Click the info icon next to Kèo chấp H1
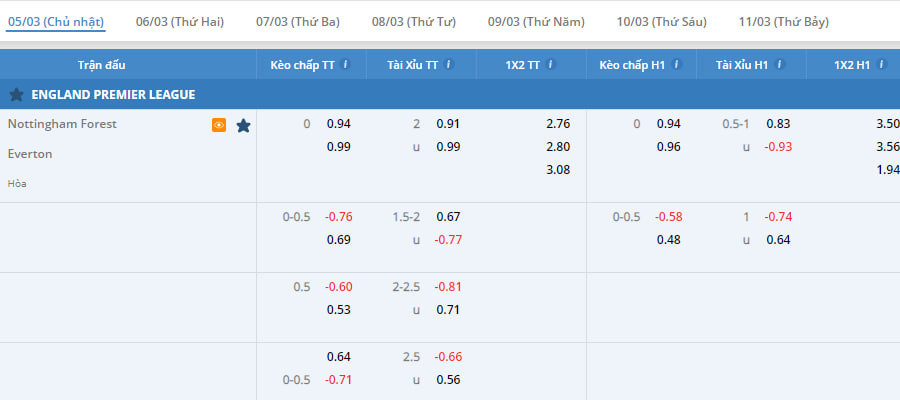Screen dimensions: 900x400 (676, 65)
